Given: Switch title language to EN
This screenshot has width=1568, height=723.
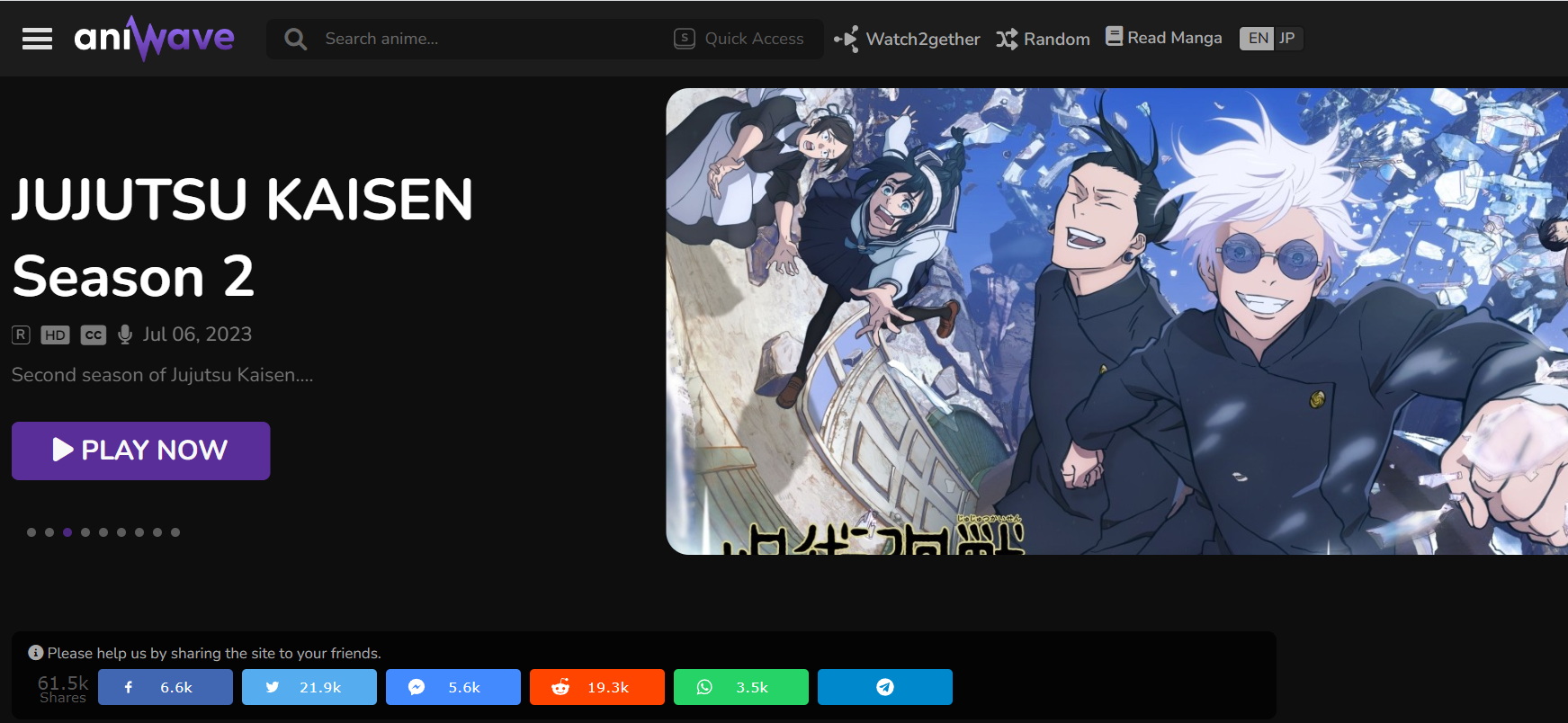Looking at the screenshot, I should click(1258, 38).
